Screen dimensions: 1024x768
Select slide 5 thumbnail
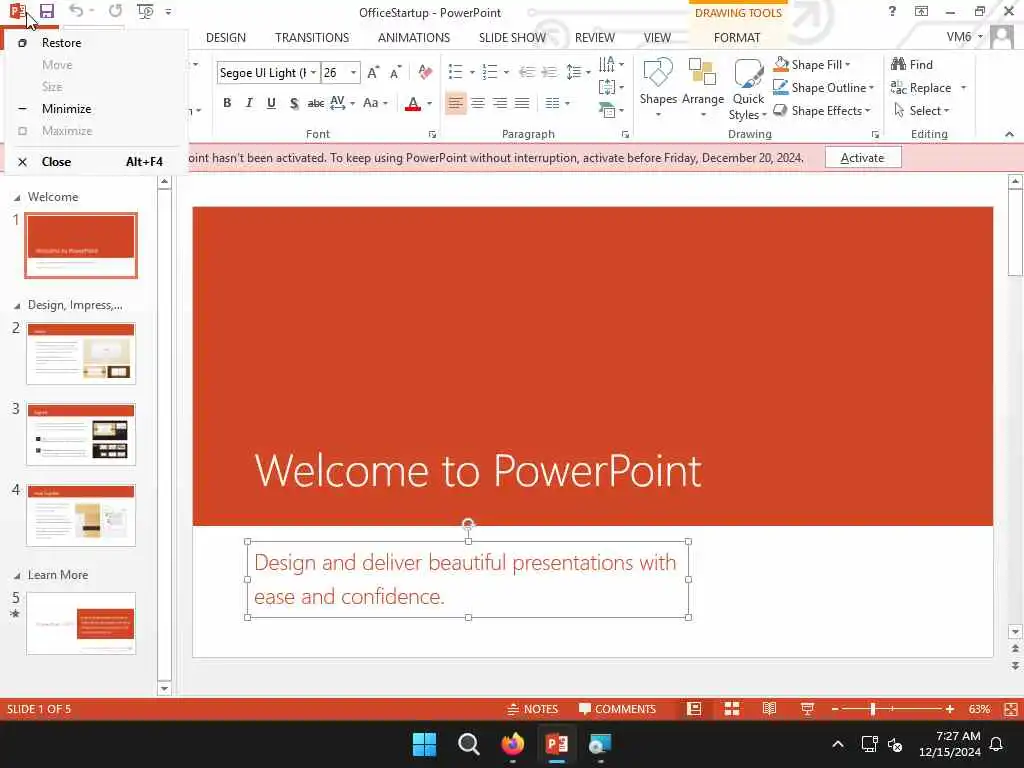(x=81, y=623)
